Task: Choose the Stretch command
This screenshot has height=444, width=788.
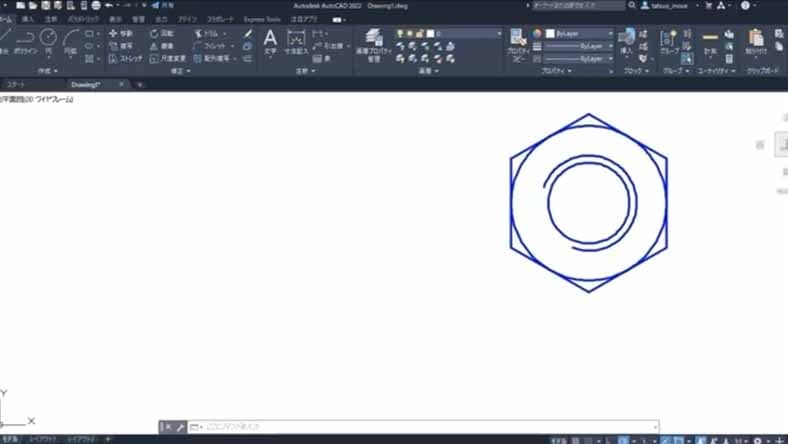Action: (125, 58)
